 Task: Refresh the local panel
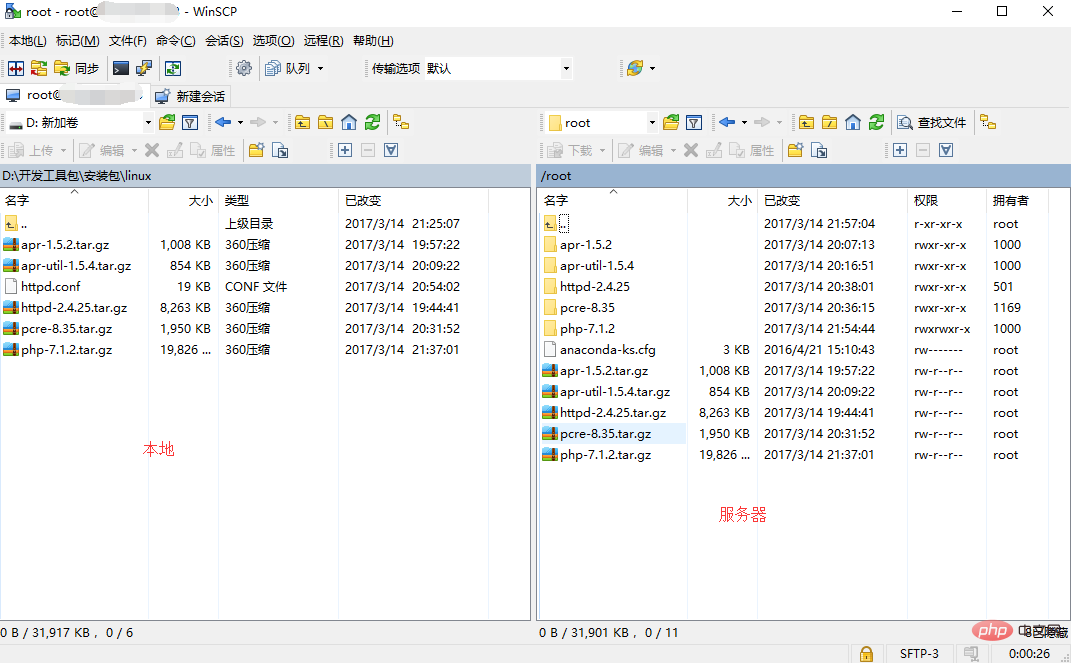pyautogui.click(x=372, y=122)
